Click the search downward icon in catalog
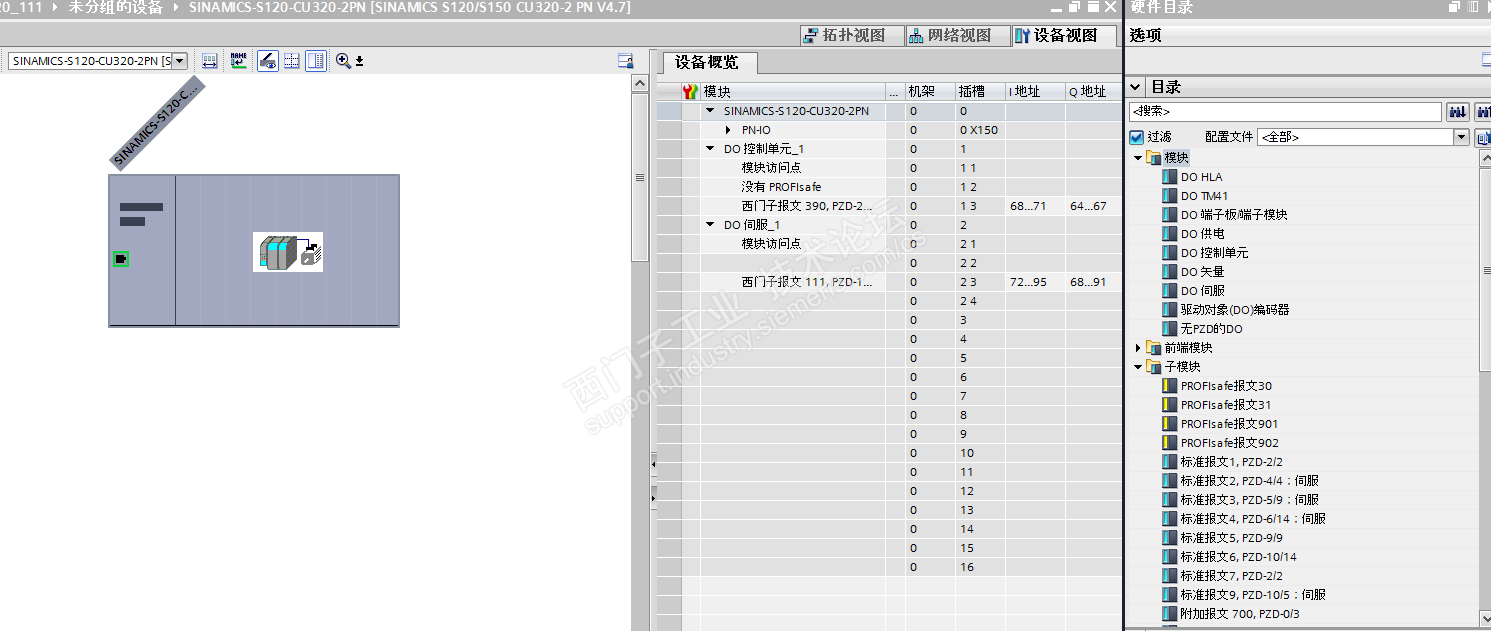 (x=1457, y=111)
